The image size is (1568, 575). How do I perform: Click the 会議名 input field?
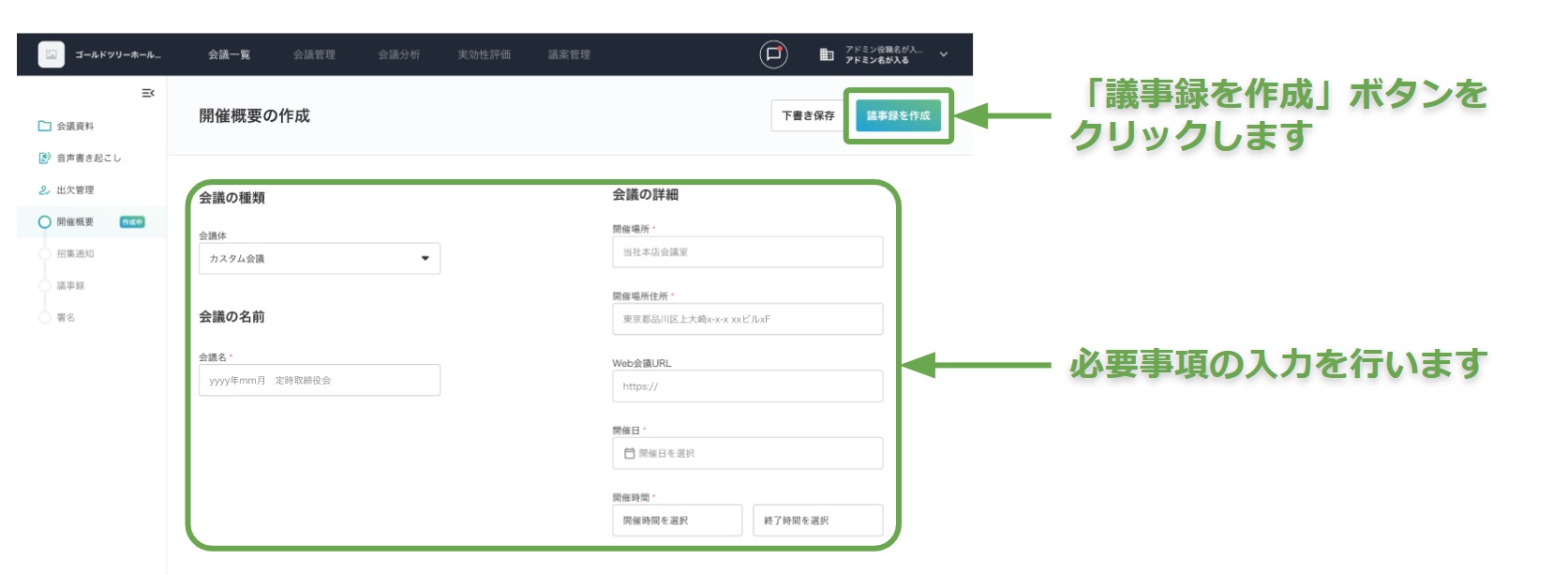pyautogui.click(x=319, y=381)
